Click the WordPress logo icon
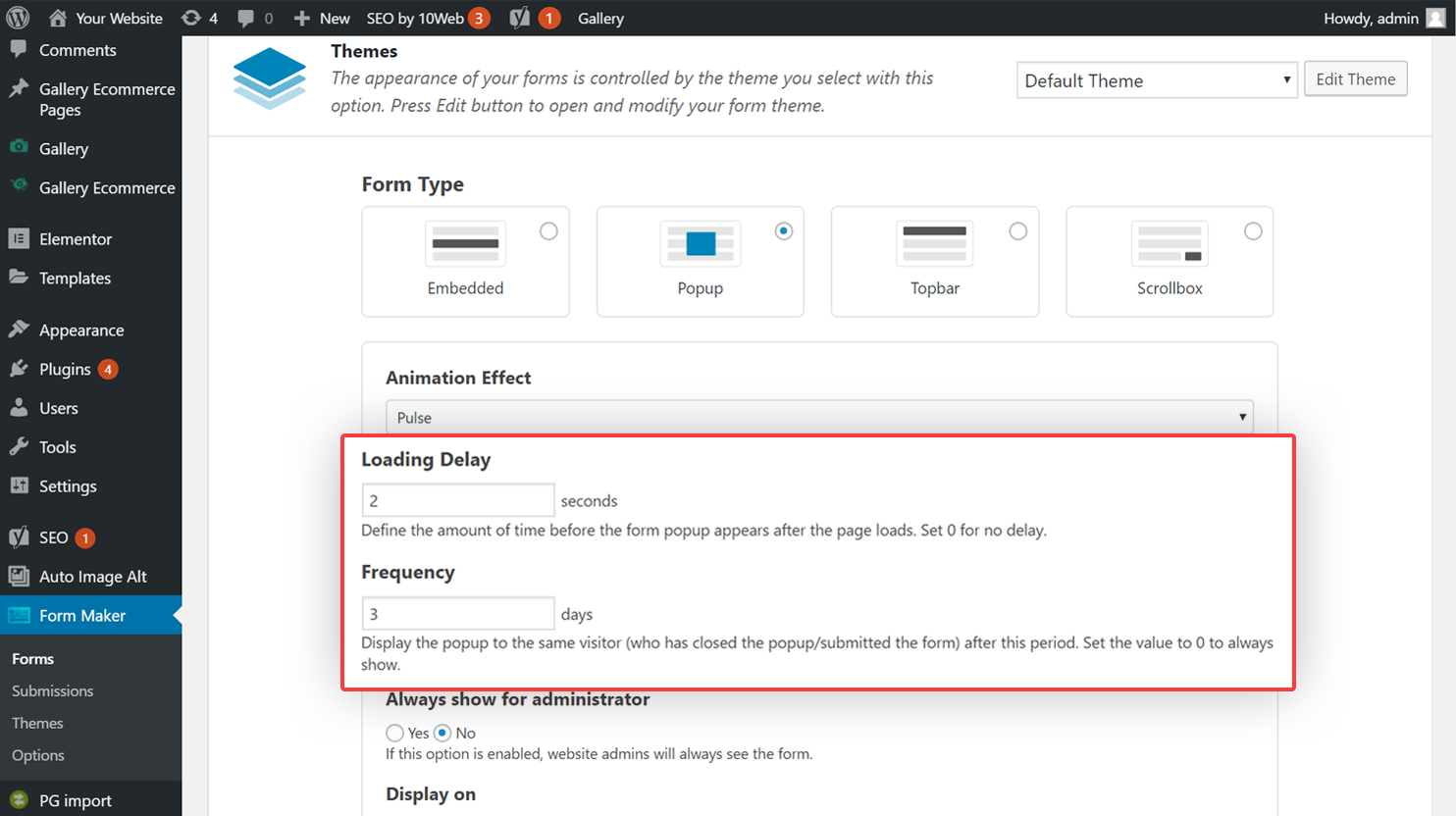The image size is (1456, 816). tap(18, 18)
